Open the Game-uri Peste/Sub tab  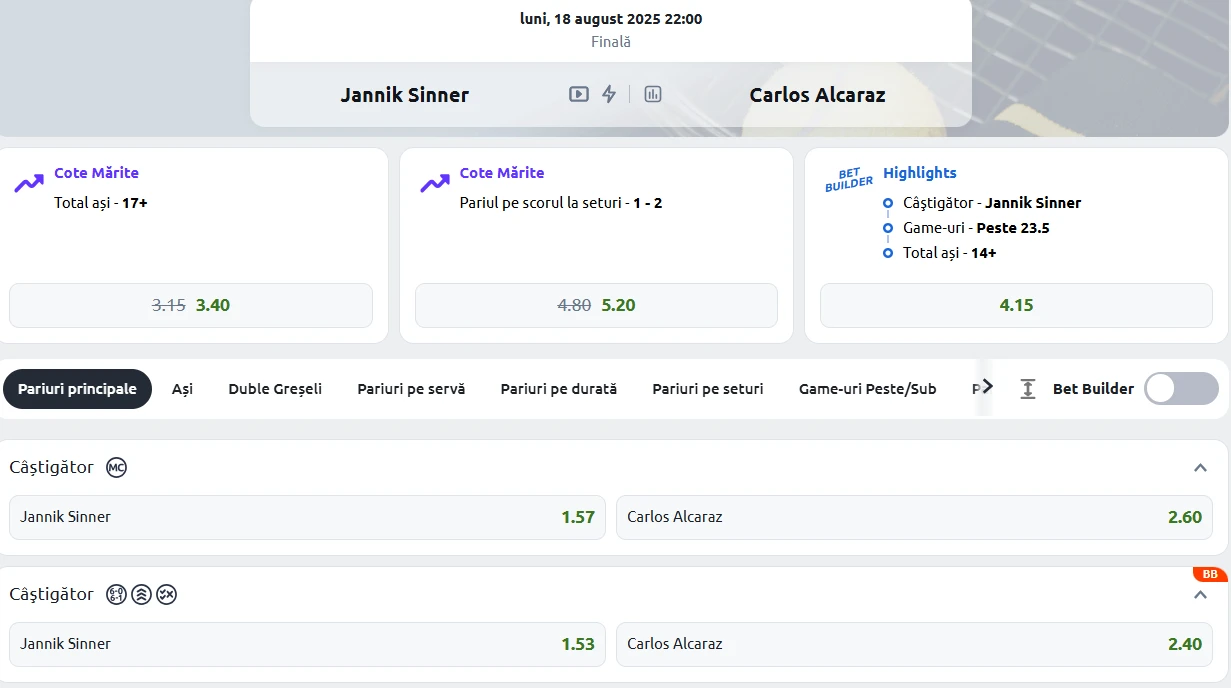[868, 389]
